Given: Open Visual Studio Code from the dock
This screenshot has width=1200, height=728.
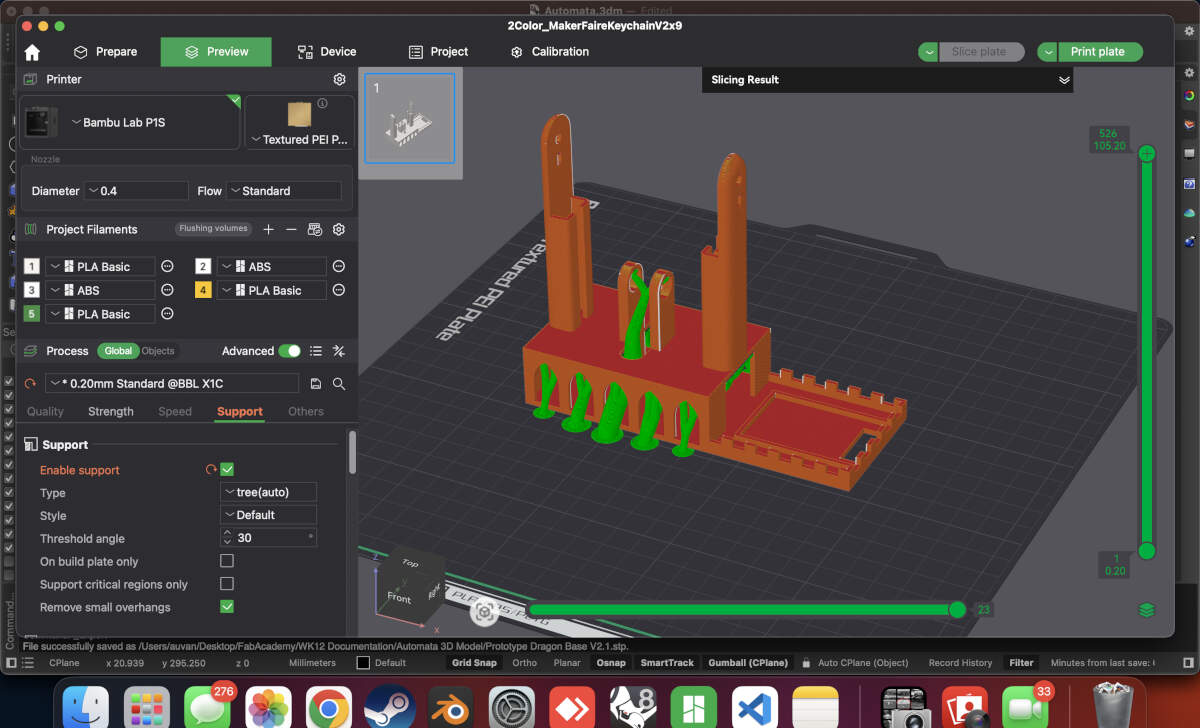Looking at the screenshot, I should coord(753,707).
